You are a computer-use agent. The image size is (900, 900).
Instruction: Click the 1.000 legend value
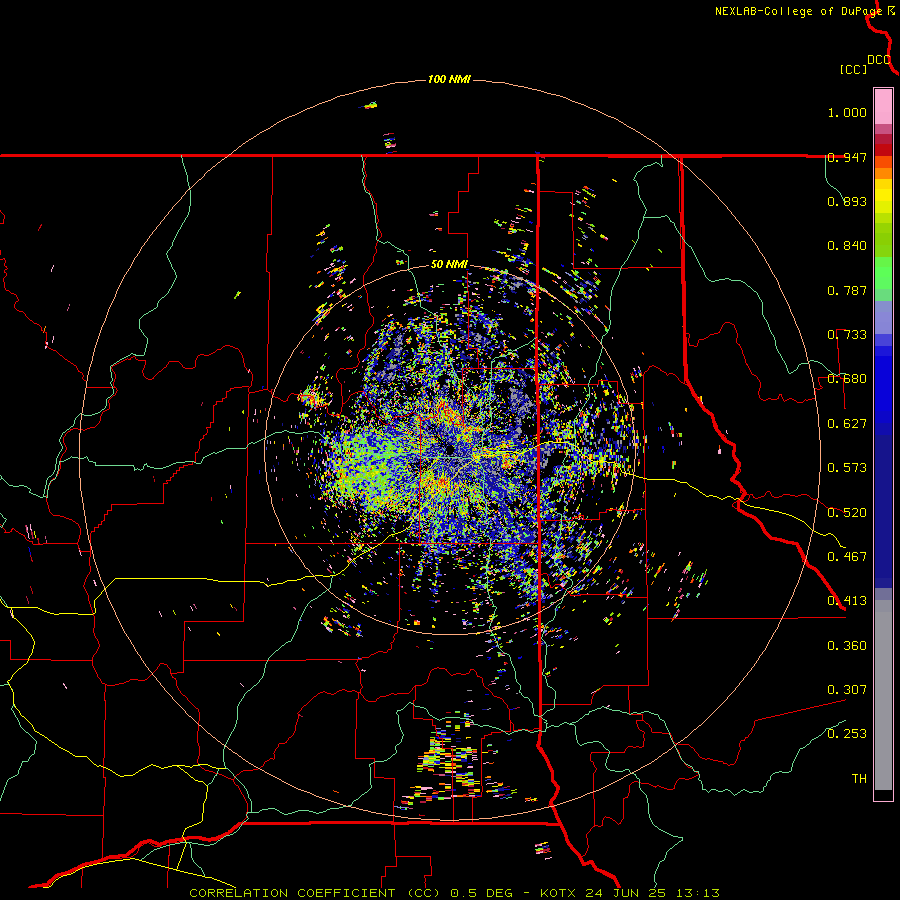(x=847, y=112)
